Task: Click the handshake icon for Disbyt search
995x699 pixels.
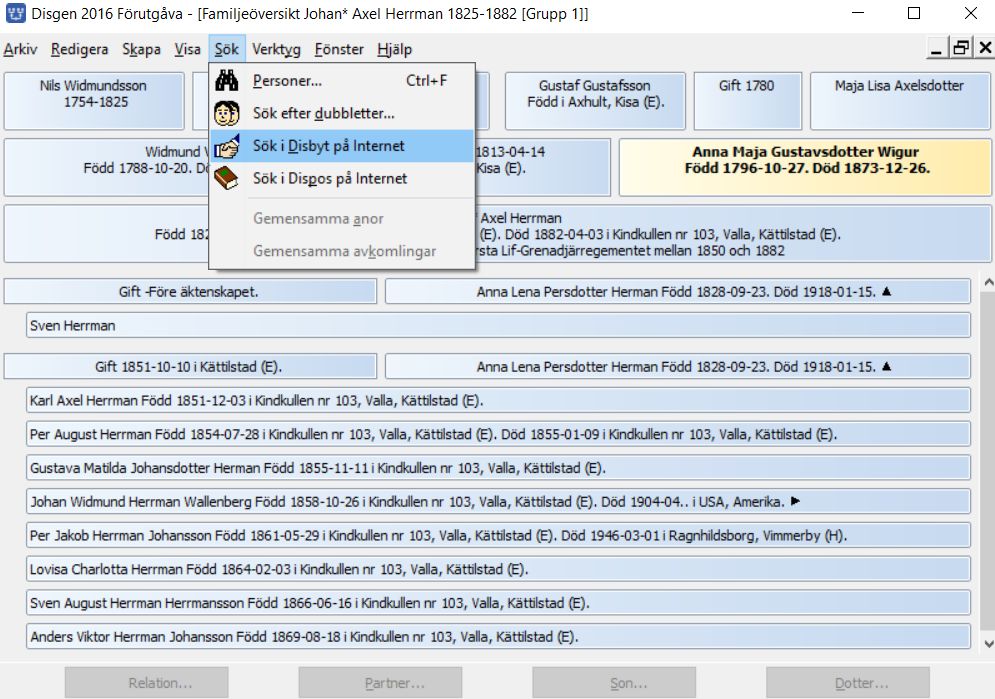Action: [x=227, y=146]
